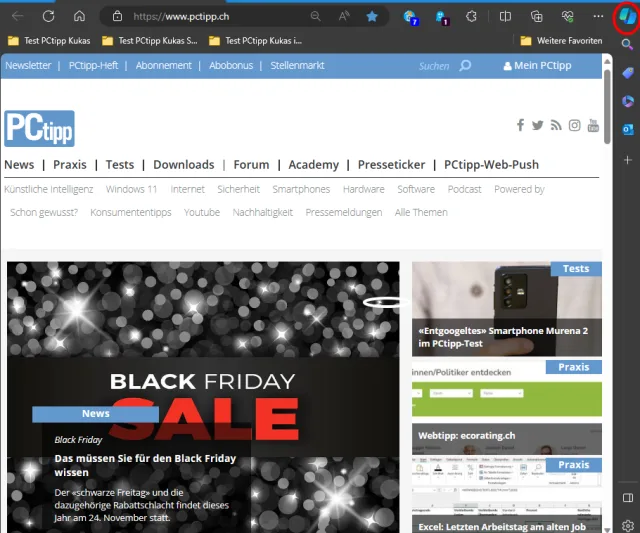Open Webtipp: ecorating.ch article
Screen dimensions: 640x533
click(x=467, y=435)
